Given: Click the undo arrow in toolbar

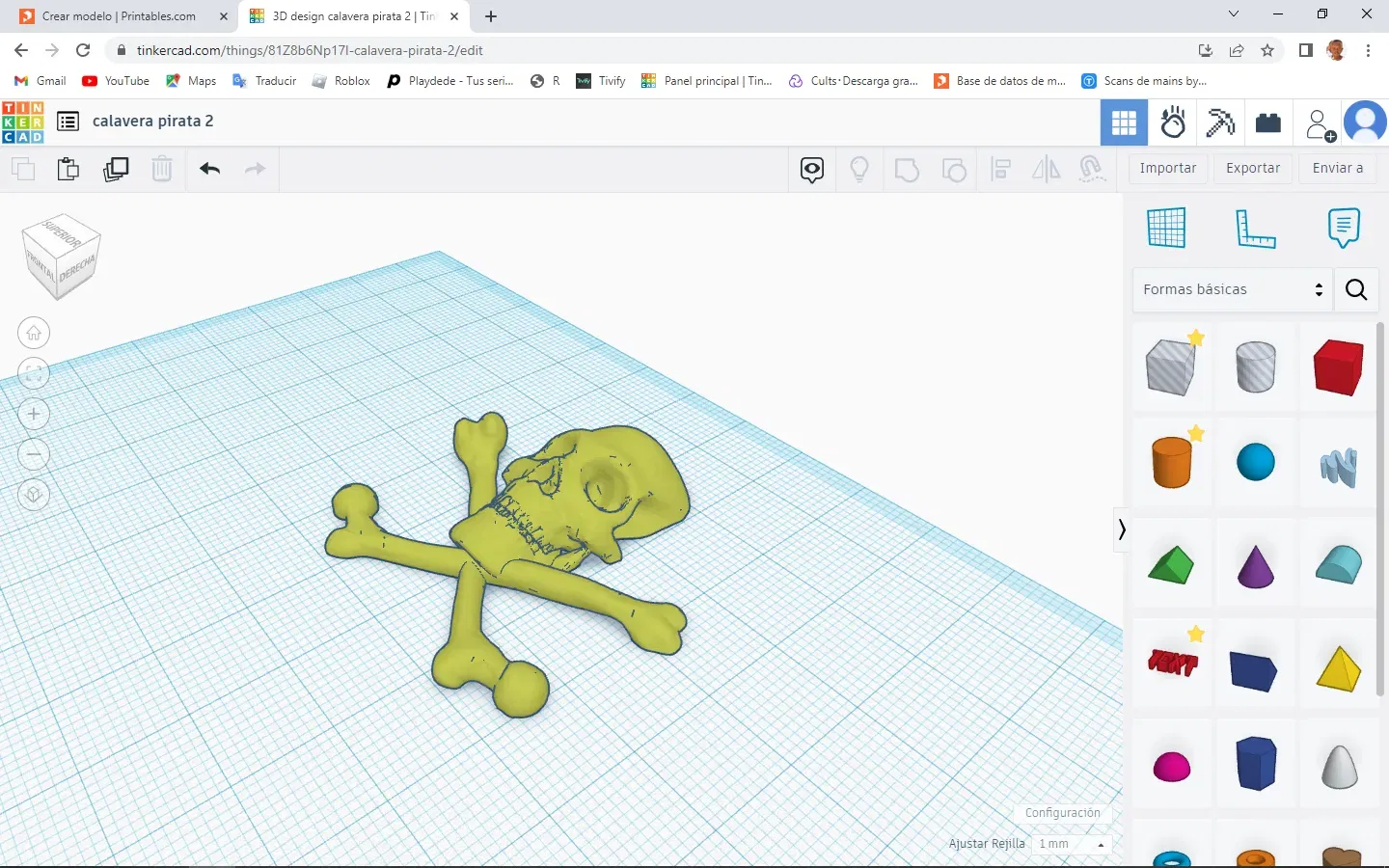Looking at the screenshot, I should 210,170.
